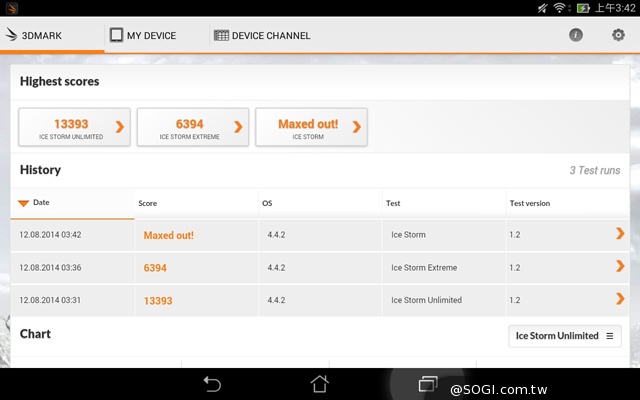
Task: Switch to the Device Channel tab
Action: [262, 35]
